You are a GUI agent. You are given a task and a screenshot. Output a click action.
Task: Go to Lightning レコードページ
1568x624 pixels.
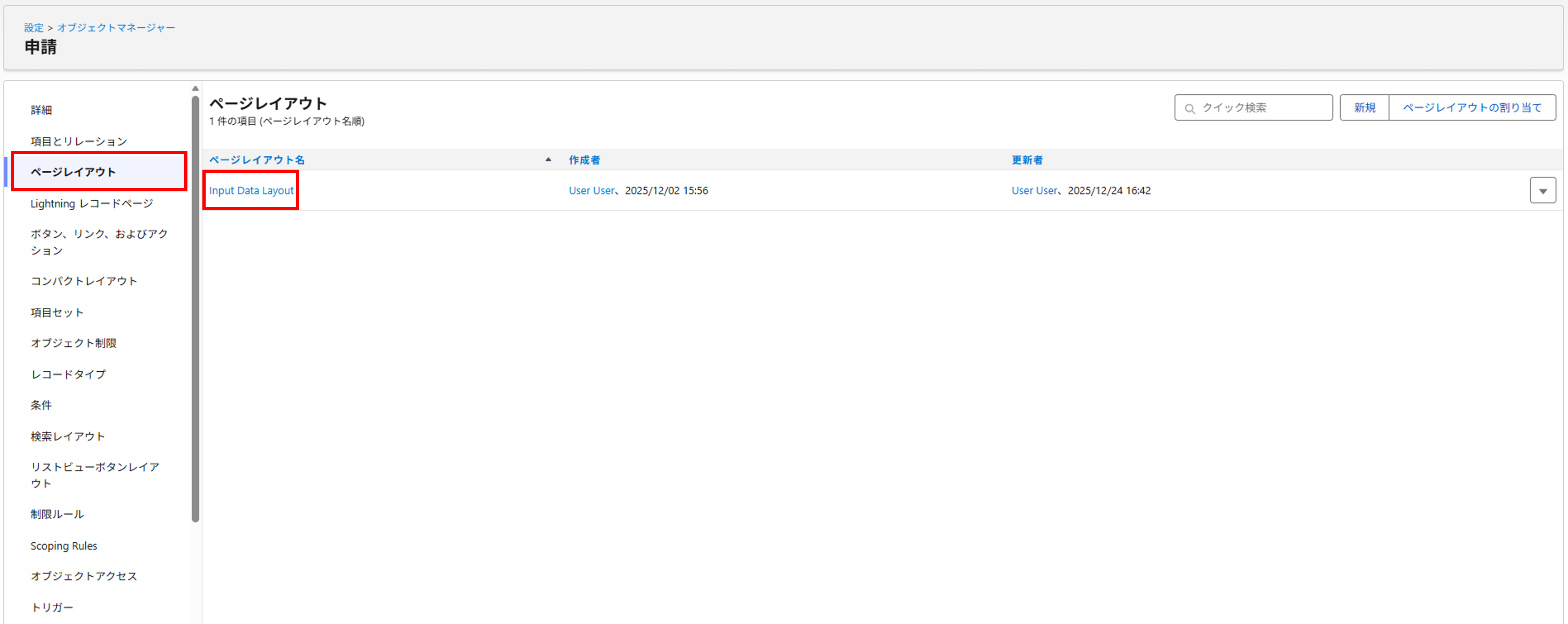click(91, 203)
